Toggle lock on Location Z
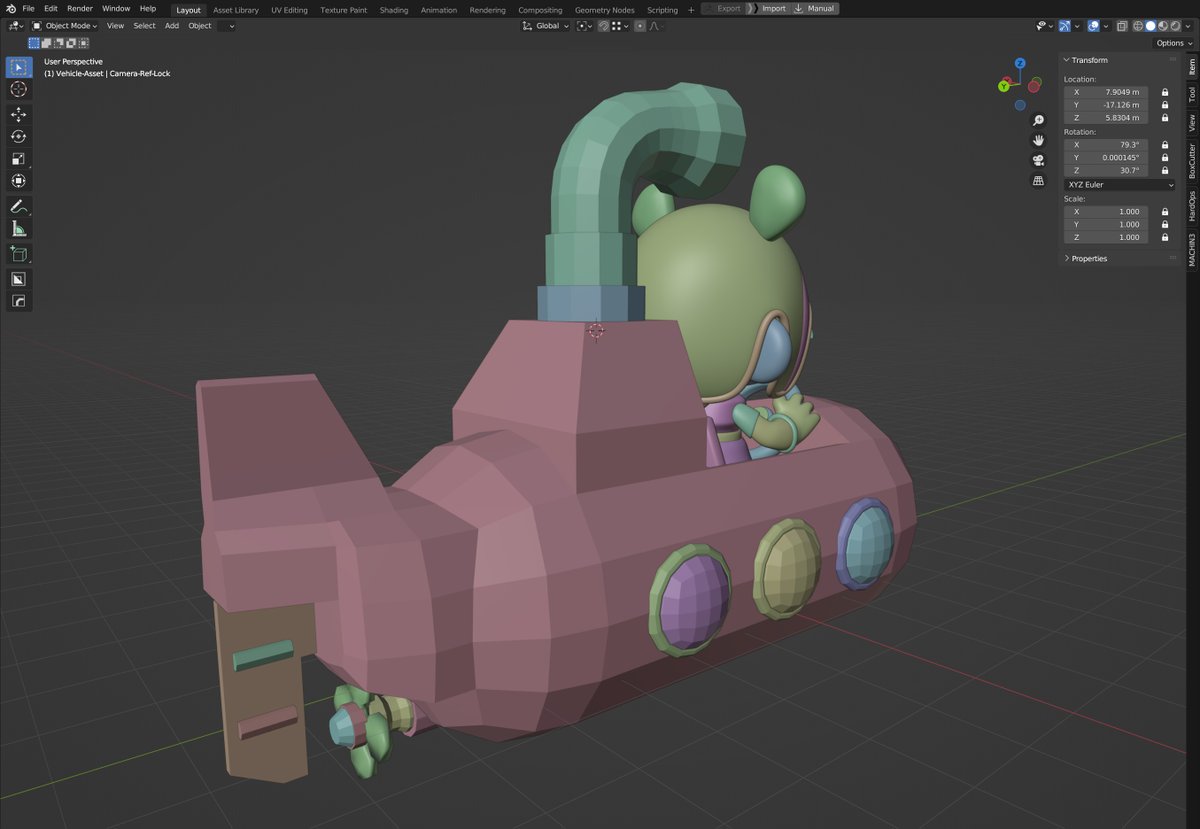The height and width of the screenshot is (829, 1200). pos(1164,118)
